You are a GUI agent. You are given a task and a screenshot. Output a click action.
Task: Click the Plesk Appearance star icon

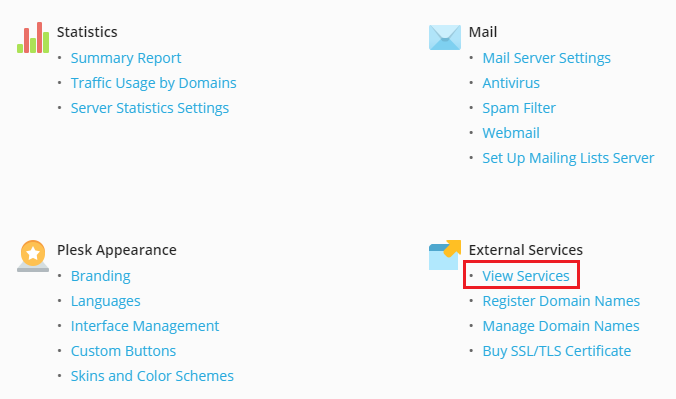(x=33, y=256)
